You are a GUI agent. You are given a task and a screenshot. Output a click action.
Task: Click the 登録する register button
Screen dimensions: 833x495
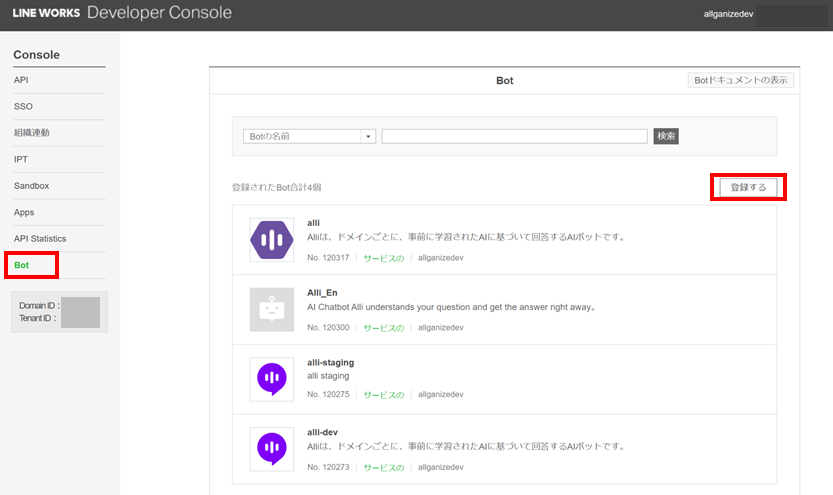point(748,187)
